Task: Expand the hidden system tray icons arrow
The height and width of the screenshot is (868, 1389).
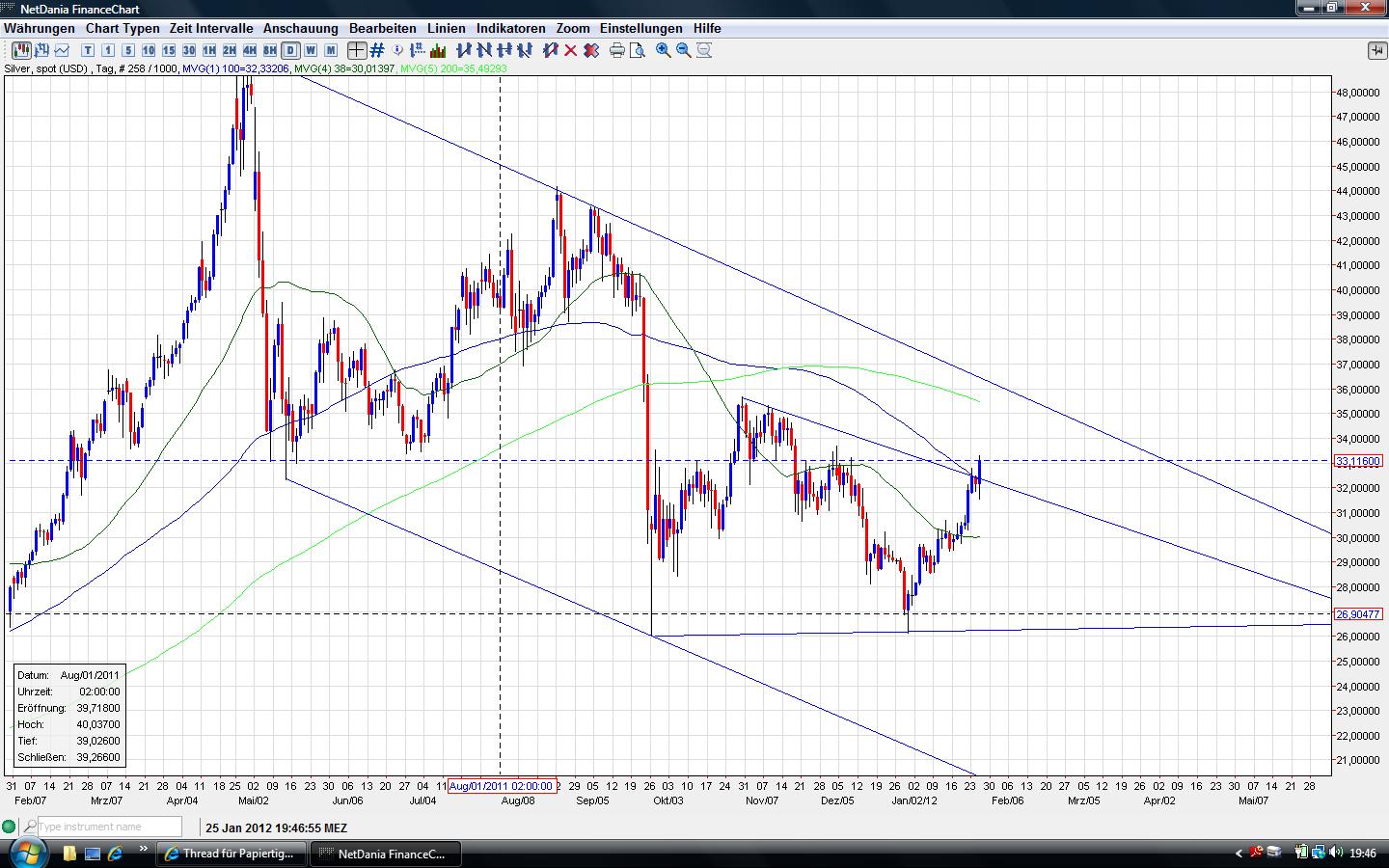Action: [x=1239, y=853]
